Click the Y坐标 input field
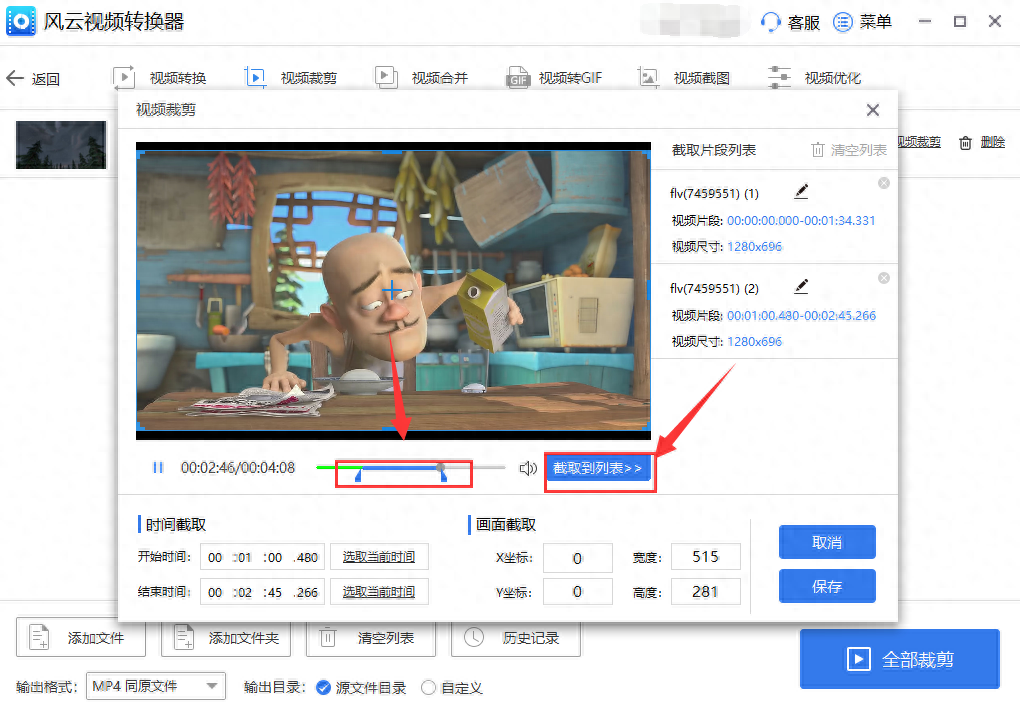This screenshot has width=1020, height=714. [x=578, y=592]
